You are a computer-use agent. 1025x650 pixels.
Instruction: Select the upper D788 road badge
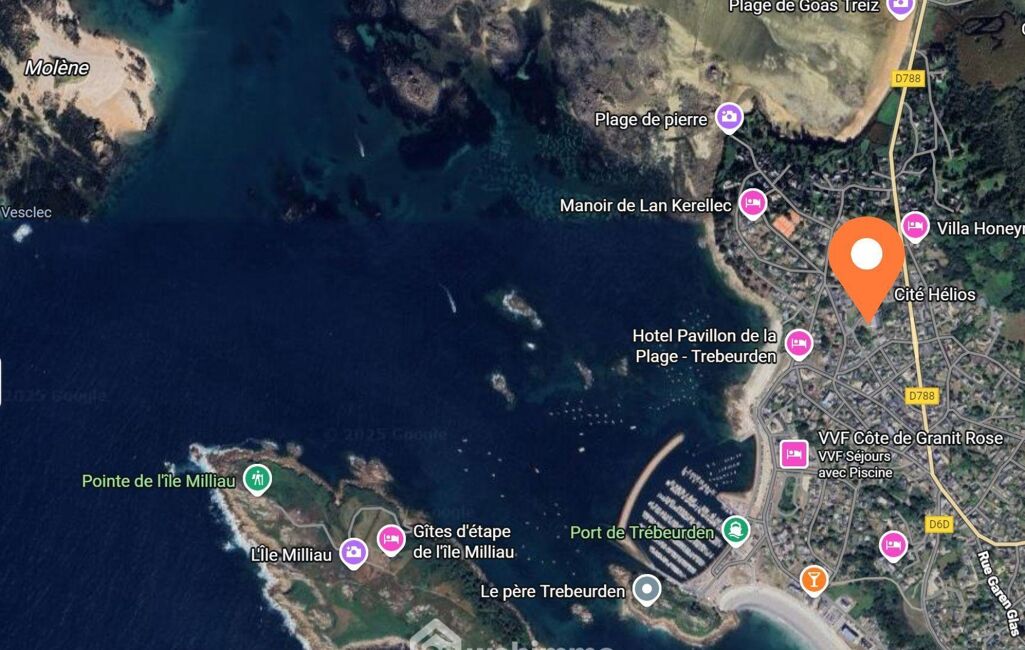point(908,78)
